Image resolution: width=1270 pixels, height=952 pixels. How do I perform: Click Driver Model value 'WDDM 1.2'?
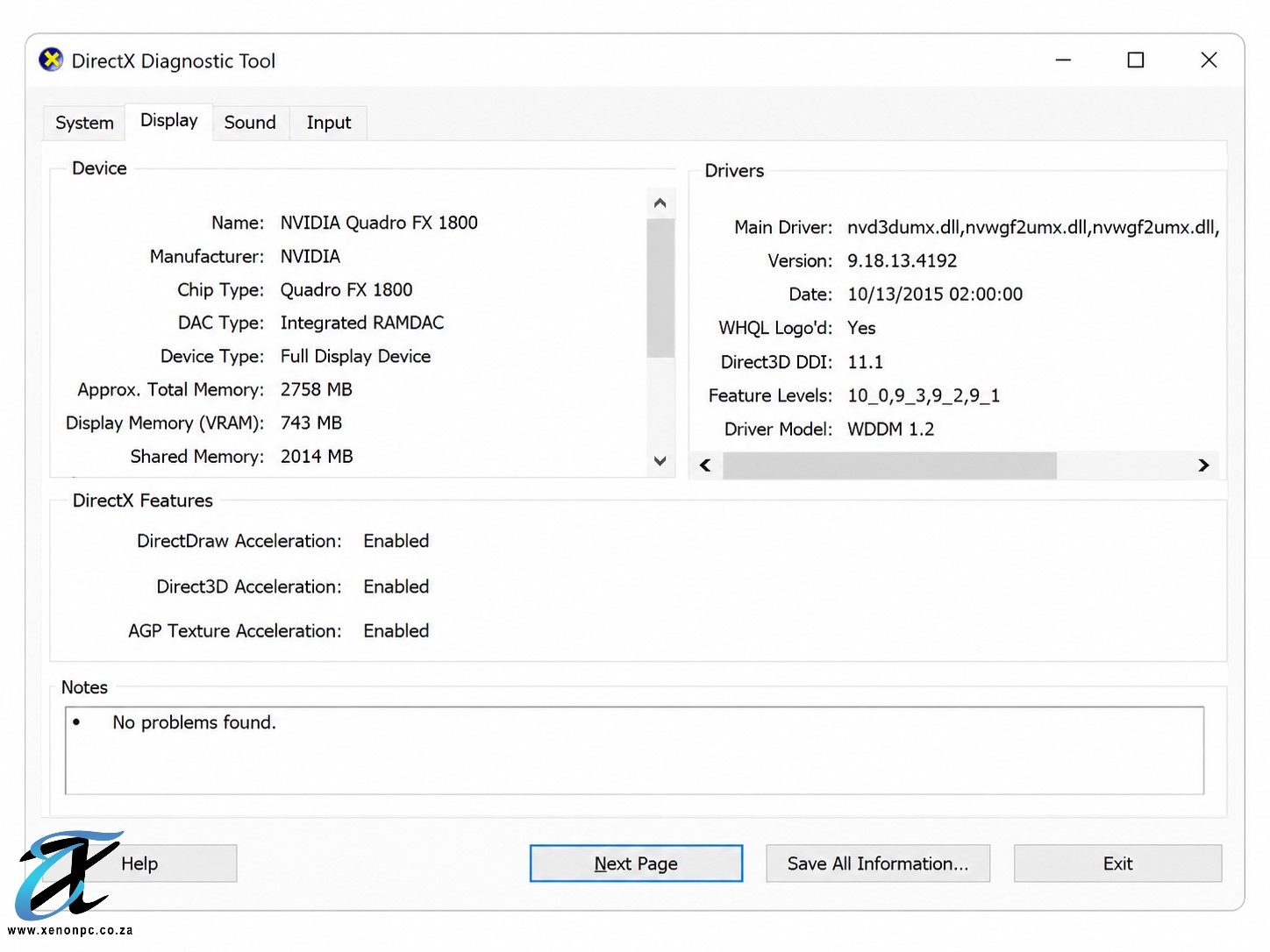tap(890, 429)
